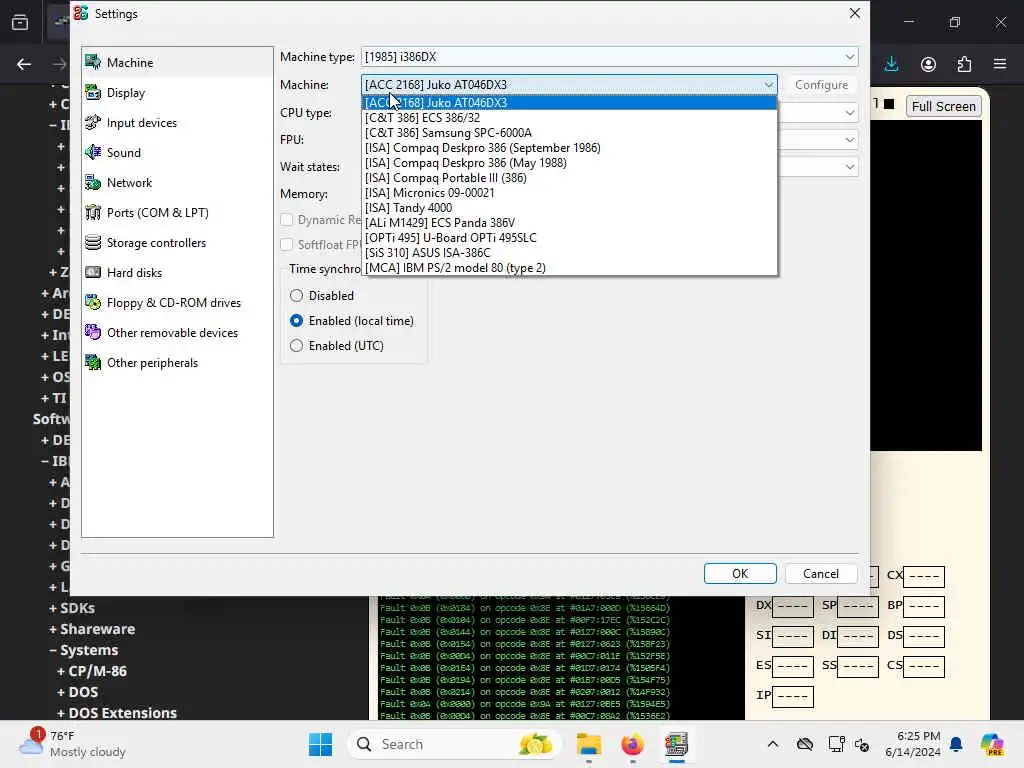
Task: Cancel the Settings dialog
Action: 821,573
